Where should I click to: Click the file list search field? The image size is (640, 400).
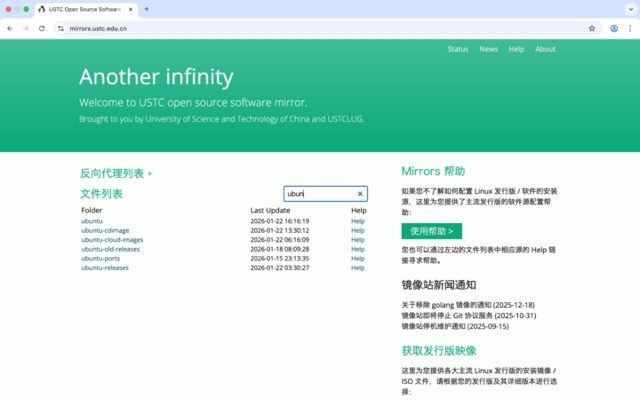tap(318, 194)
